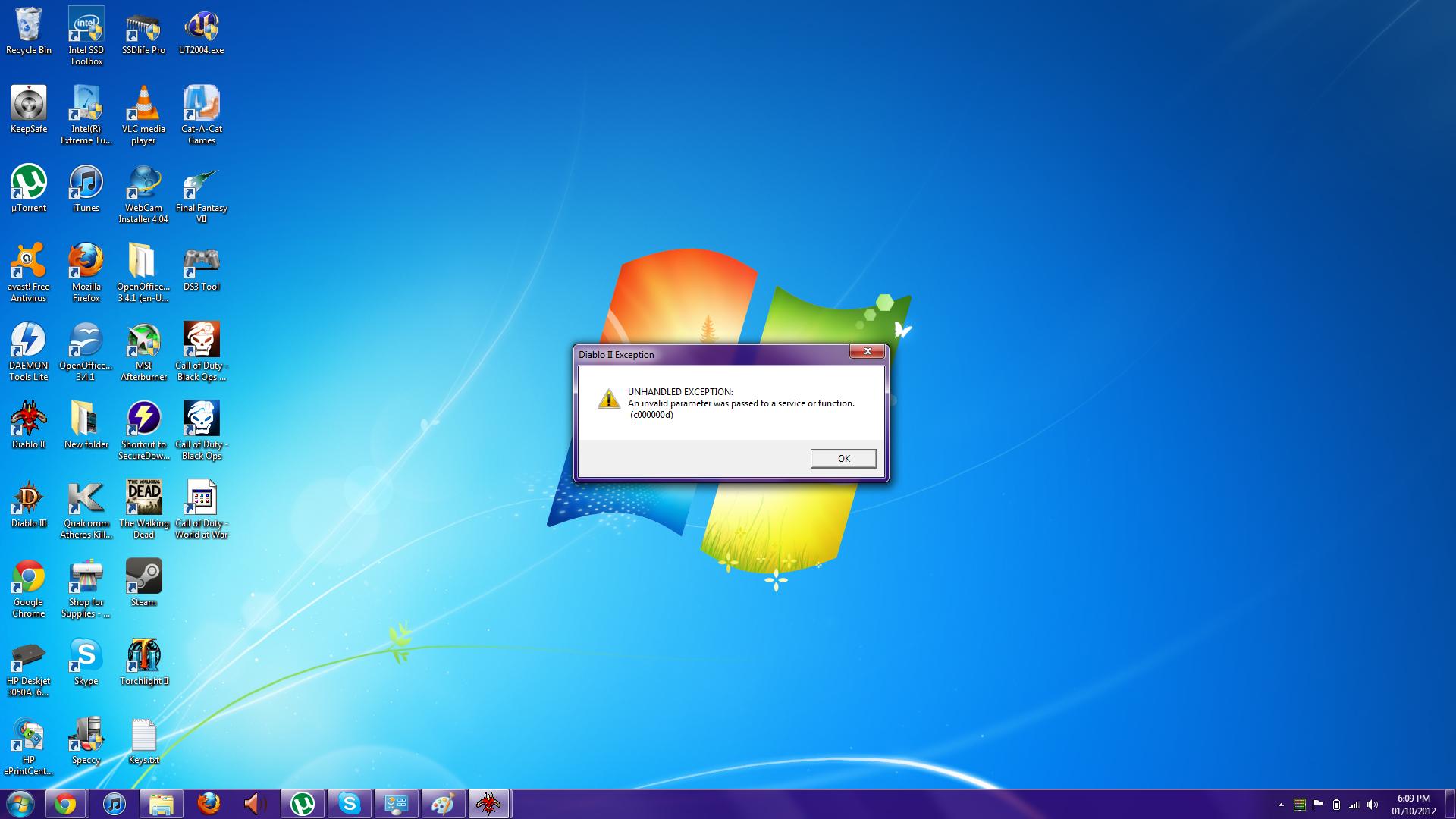Launch Firefox from the taskbar

[x=209, y=804]
